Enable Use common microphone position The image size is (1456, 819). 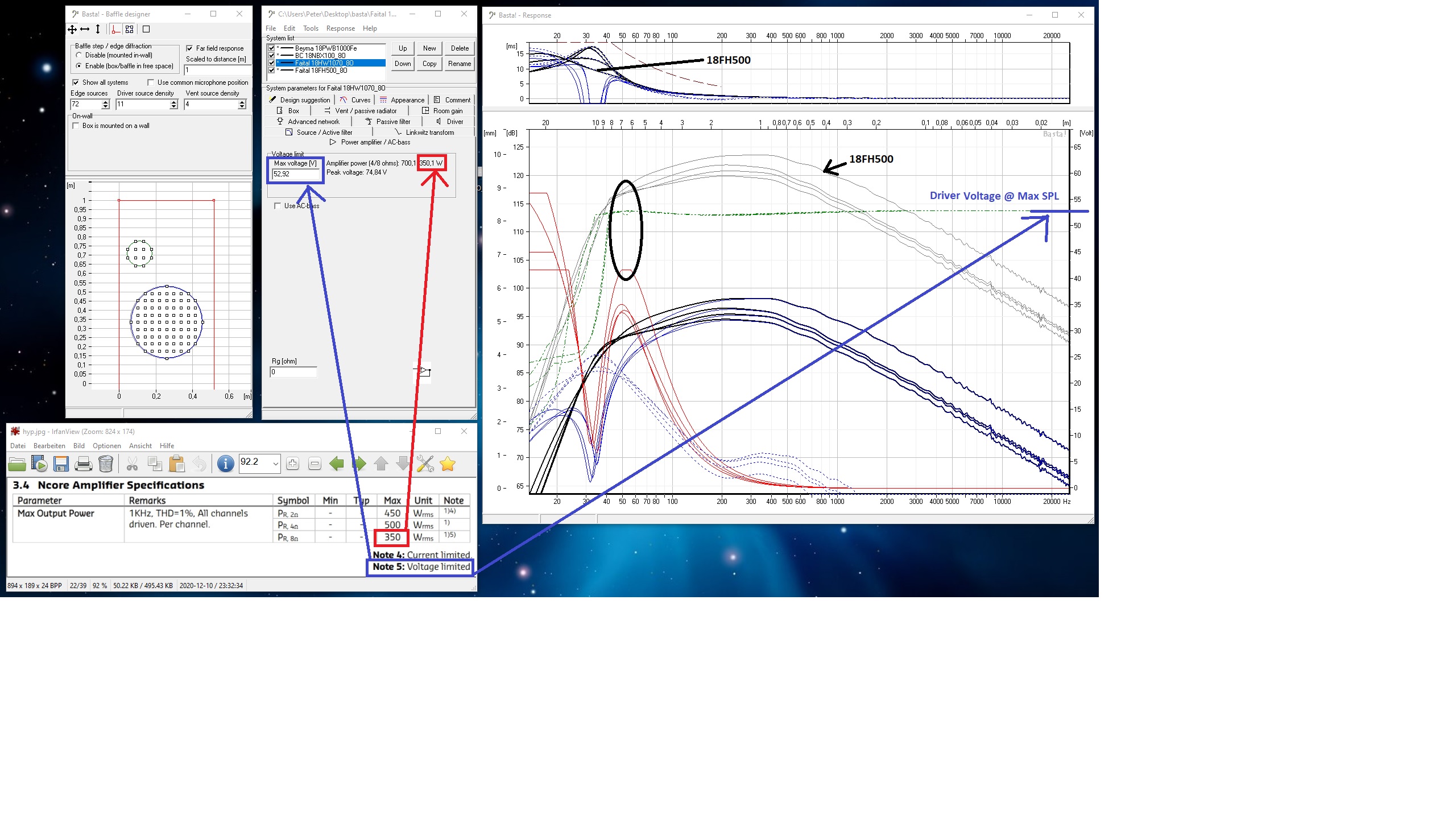click(151, 82)
